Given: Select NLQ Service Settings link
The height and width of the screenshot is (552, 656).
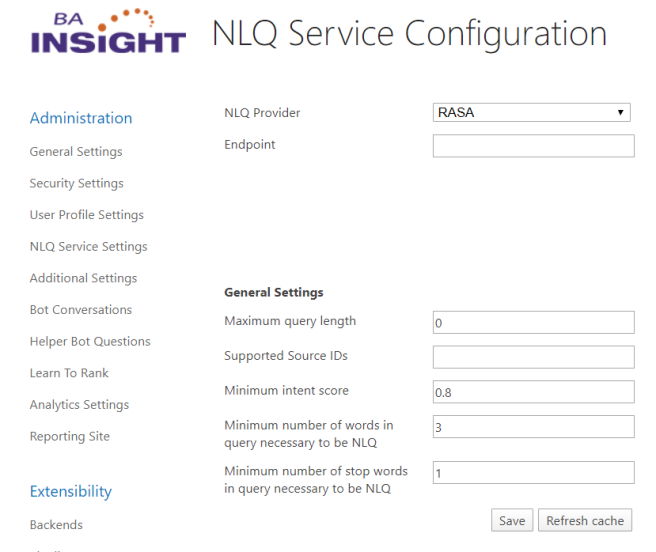Looking at the screenshot, I should [88, 247].
